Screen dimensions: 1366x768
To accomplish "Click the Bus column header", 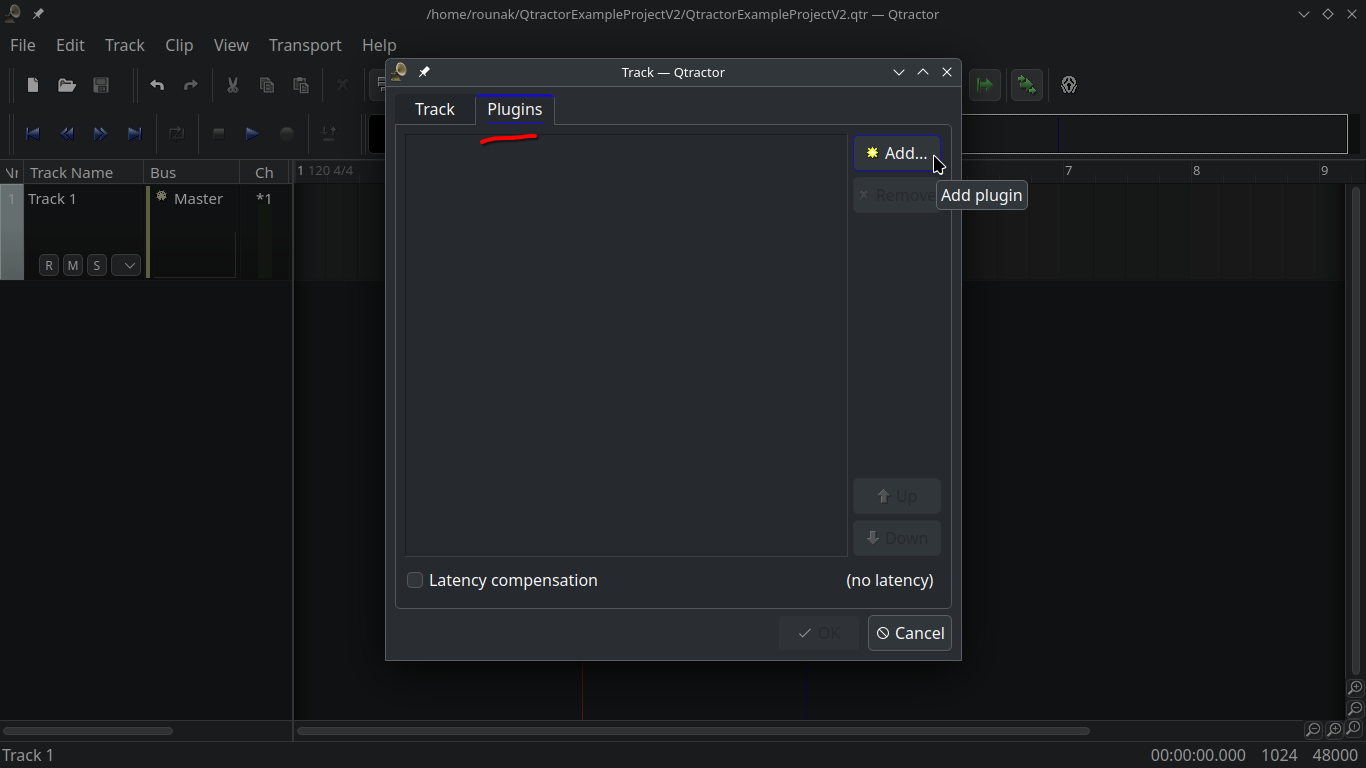I will 192,172.
